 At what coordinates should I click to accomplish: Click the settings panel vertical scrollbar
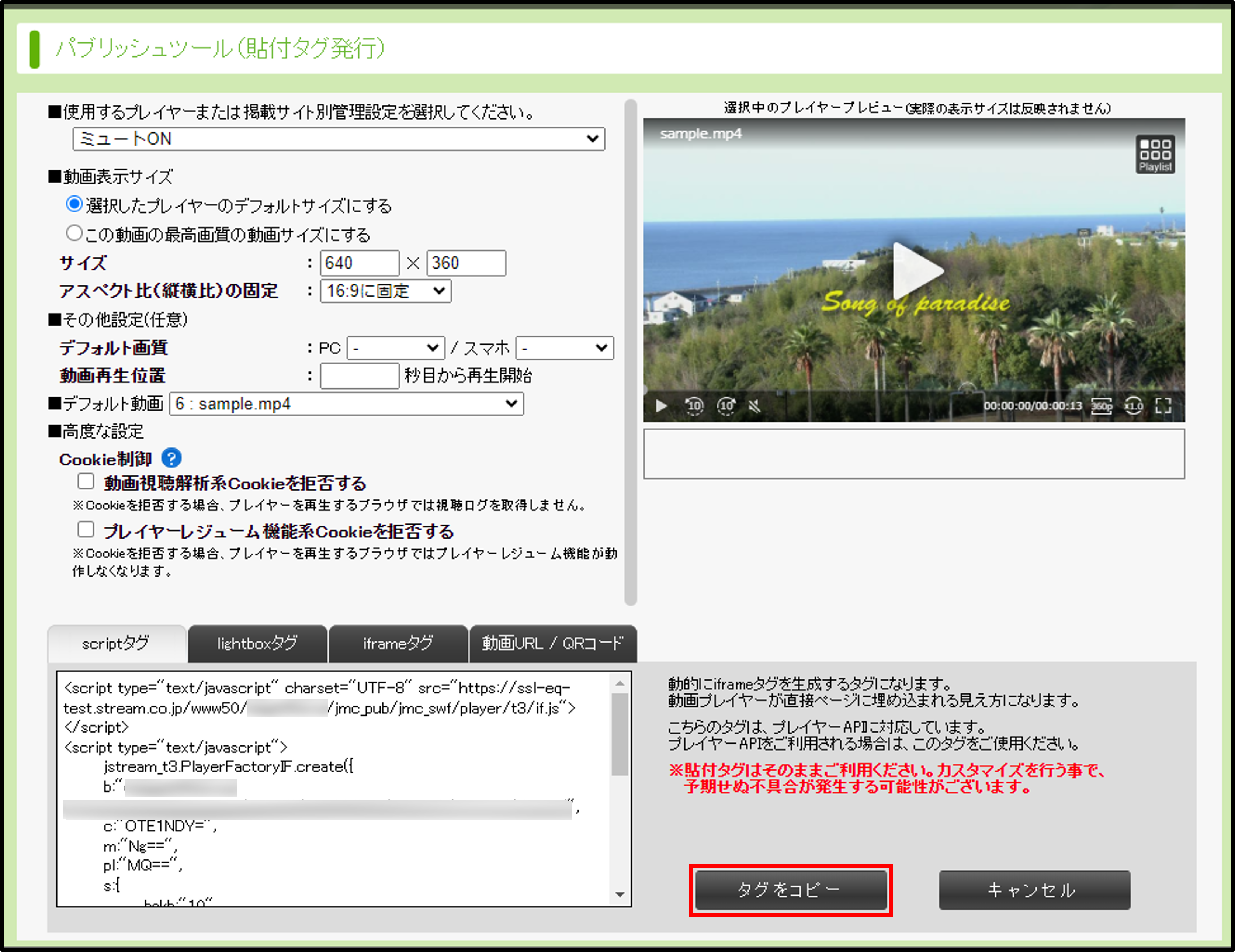(631, 352)
